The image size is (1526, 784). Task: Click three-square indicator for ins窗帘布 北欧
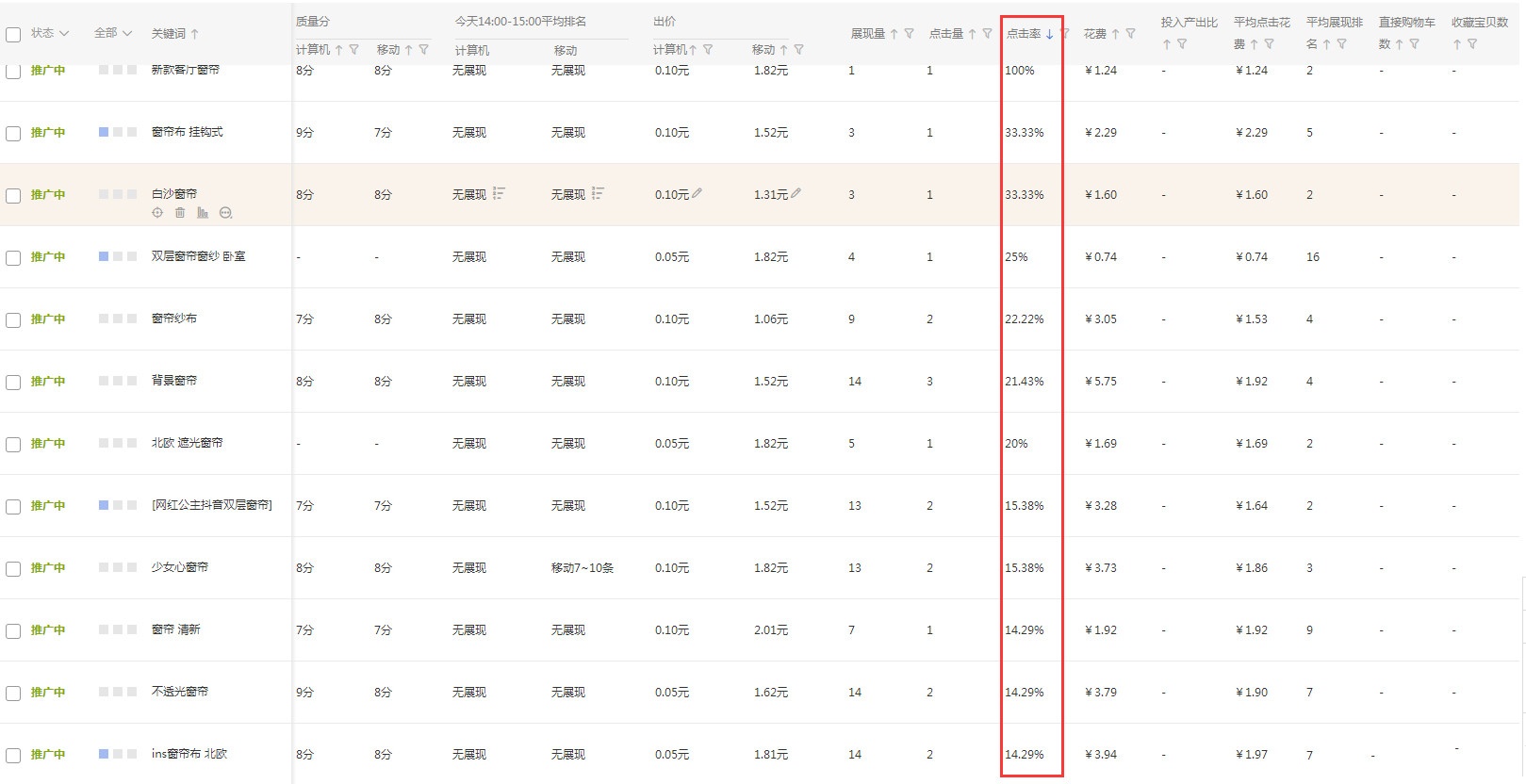pyautogui.click(x=118, y=754)
